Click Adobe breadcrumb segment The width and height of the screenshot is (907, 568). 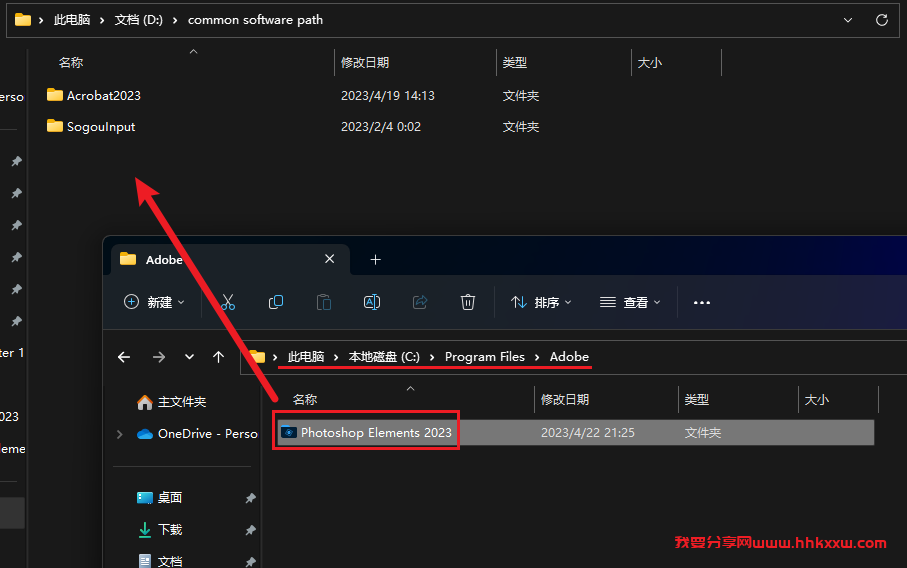click(x=569, y=357)
